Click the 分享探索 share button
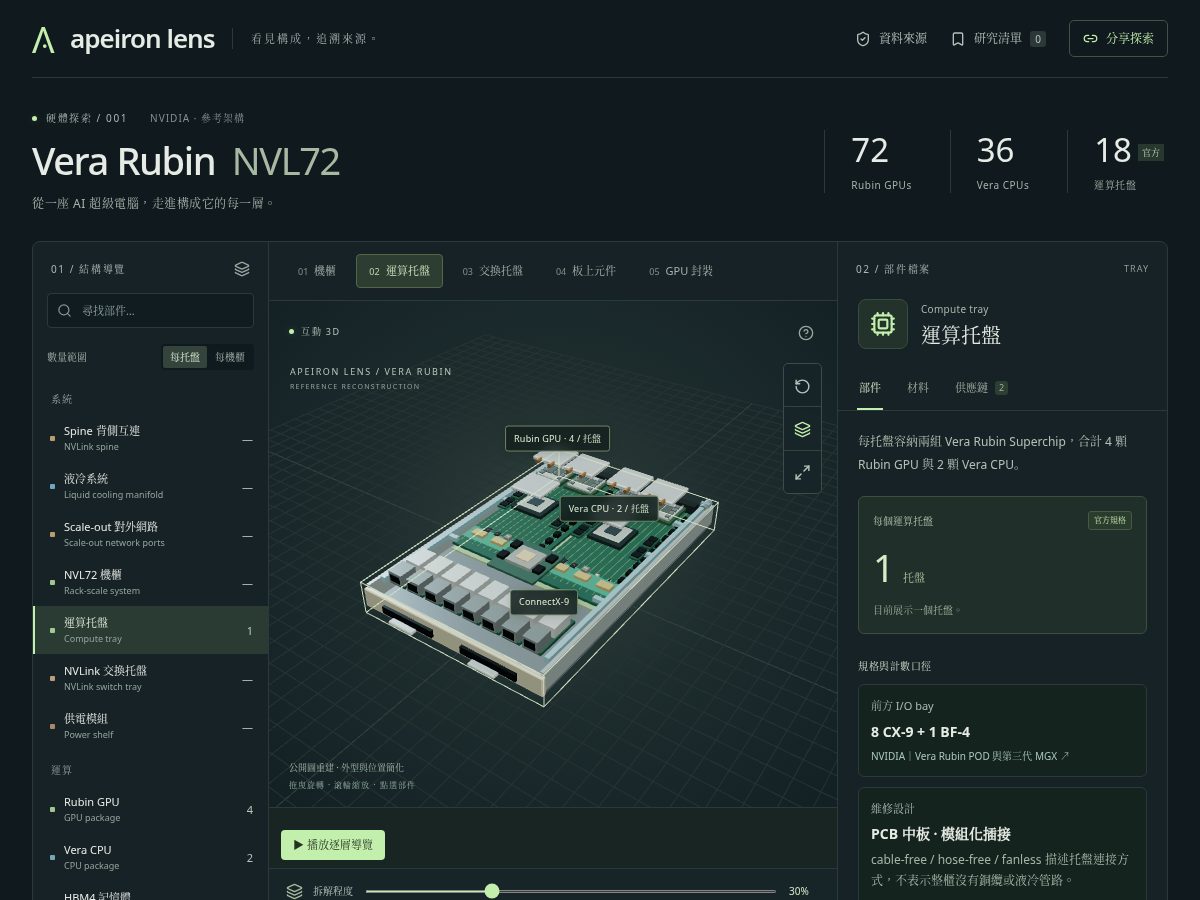The width and height of the screenshot is (1200, 900). pyautogui.click(x=1118, y=39)
